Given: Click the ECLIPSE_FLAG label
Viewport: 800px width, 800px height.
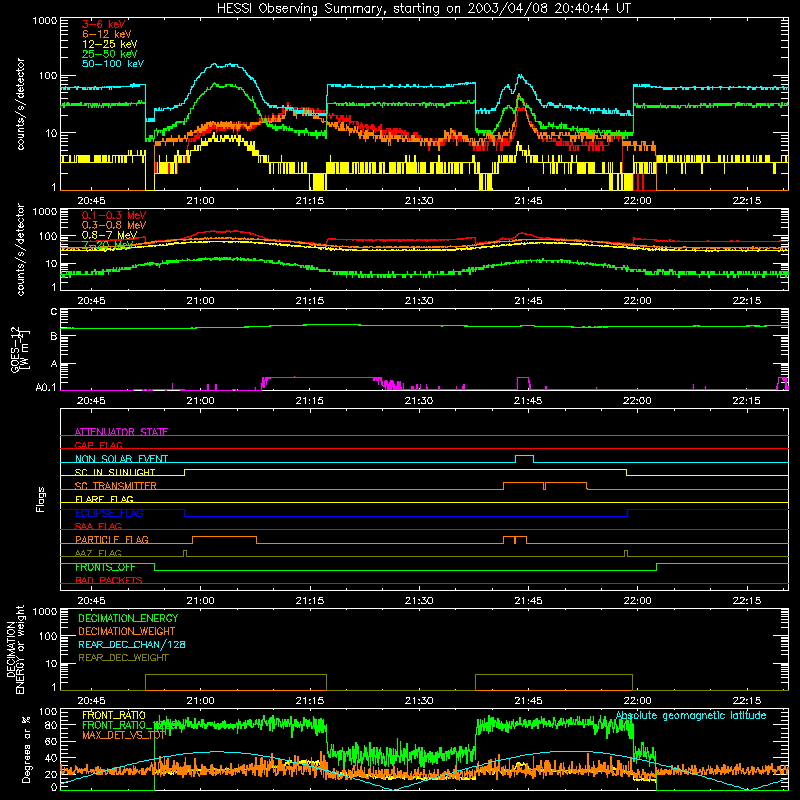Looking at the screenshot, I should coord(109,513).
